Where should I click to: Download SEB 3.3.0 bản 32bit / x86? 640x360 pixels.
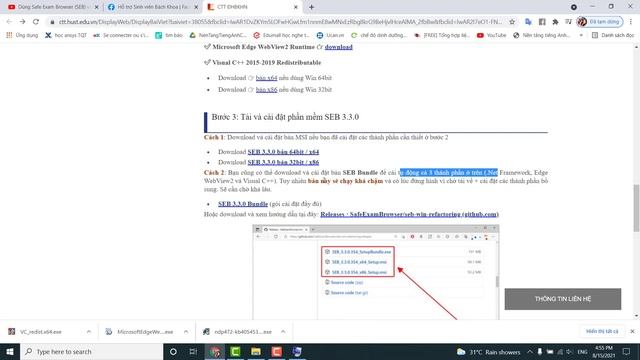click(x=283, y=162)
